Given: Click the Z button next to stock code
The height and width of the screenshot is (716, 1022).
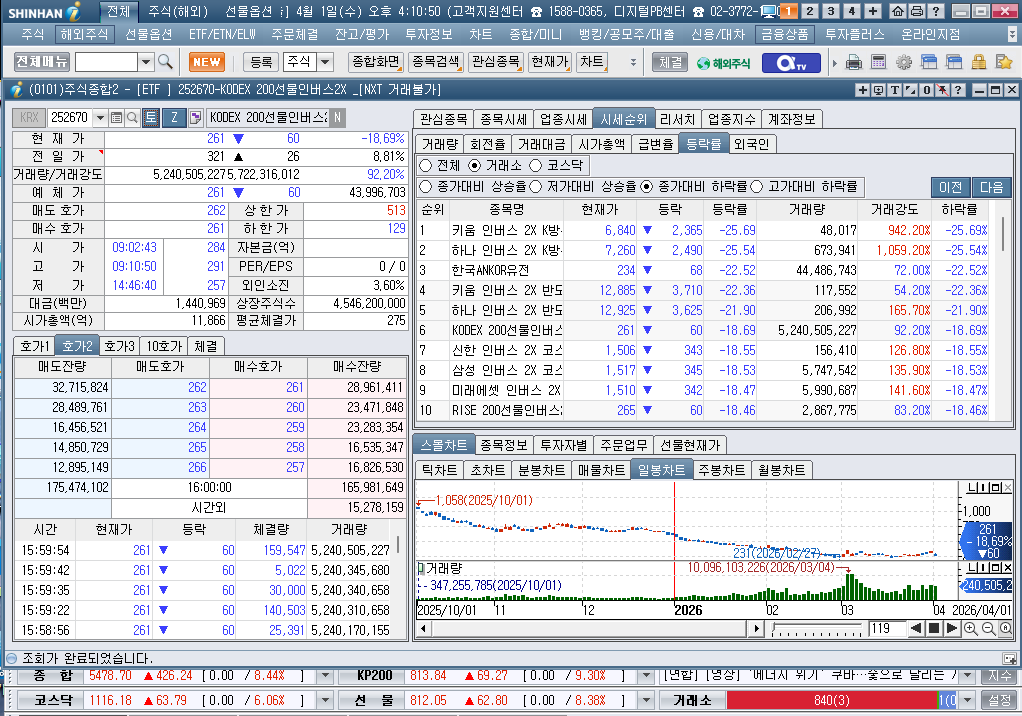Looking at the screenshot, I should pyautogui.click(x=174, y=117).
